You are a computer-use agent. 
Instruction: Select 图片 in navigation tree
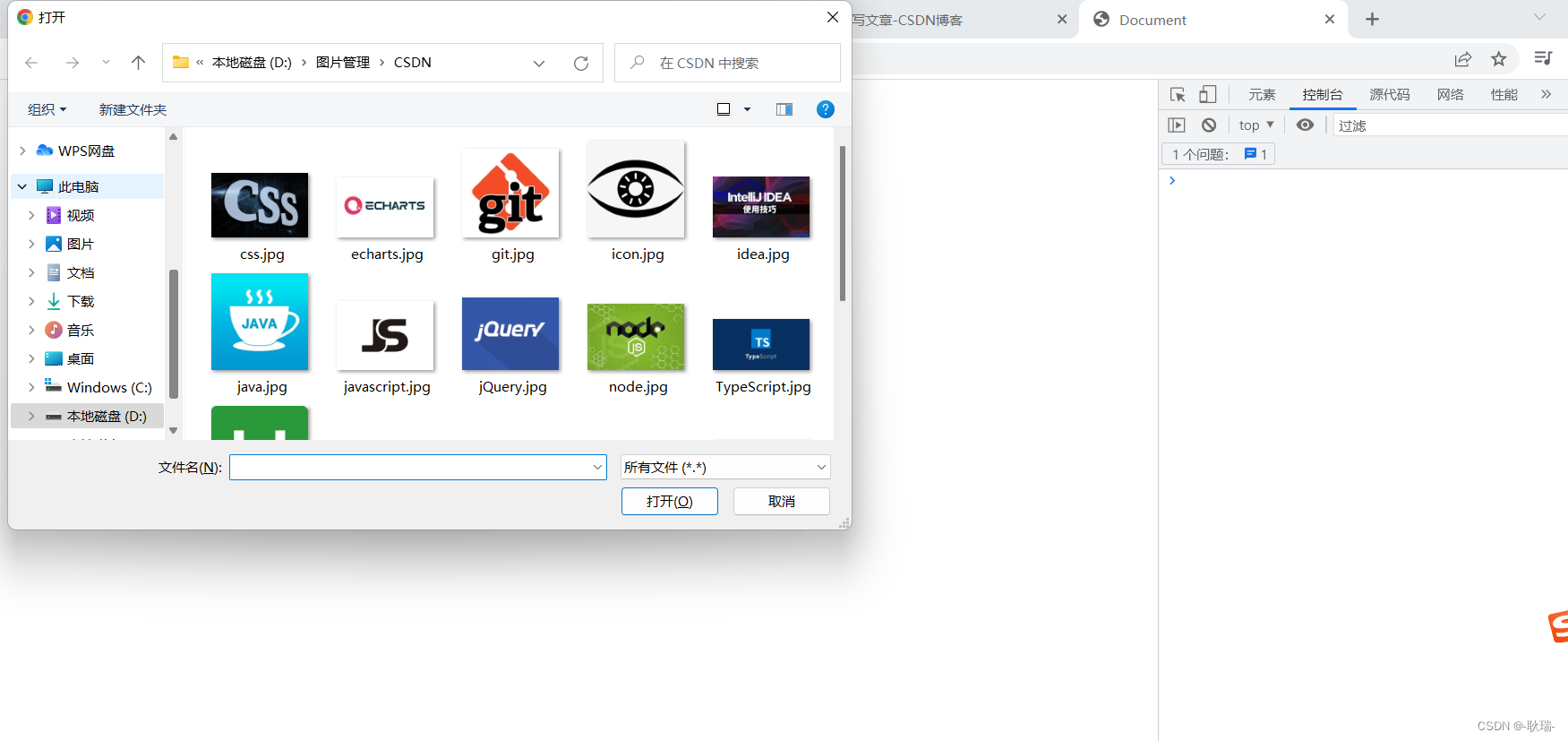[x=81, y=244]
